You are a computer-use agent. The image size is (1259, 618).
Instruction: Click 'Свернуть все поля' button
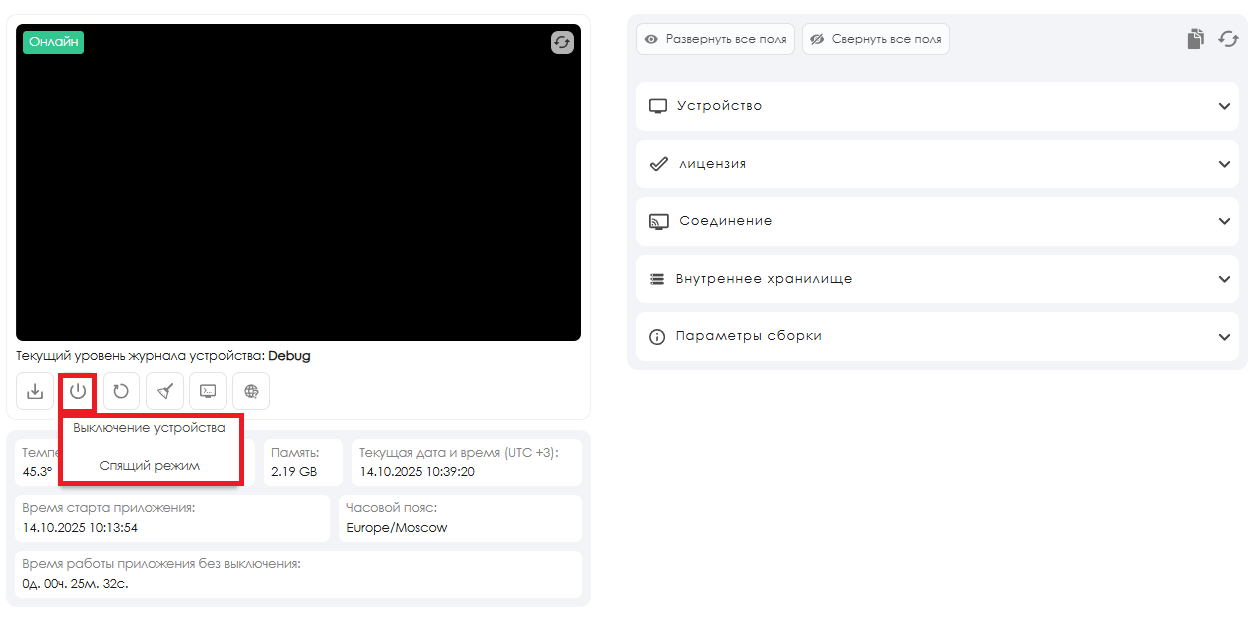875,39
